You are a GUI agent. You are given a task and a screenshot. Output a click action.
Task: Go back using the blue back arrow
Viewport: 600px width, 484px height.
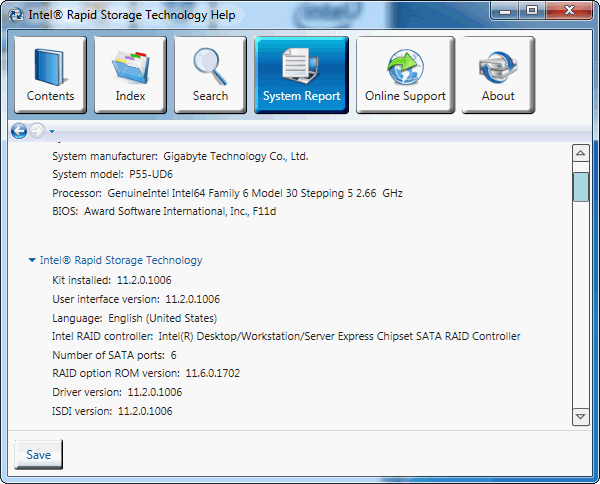point(19,131)
